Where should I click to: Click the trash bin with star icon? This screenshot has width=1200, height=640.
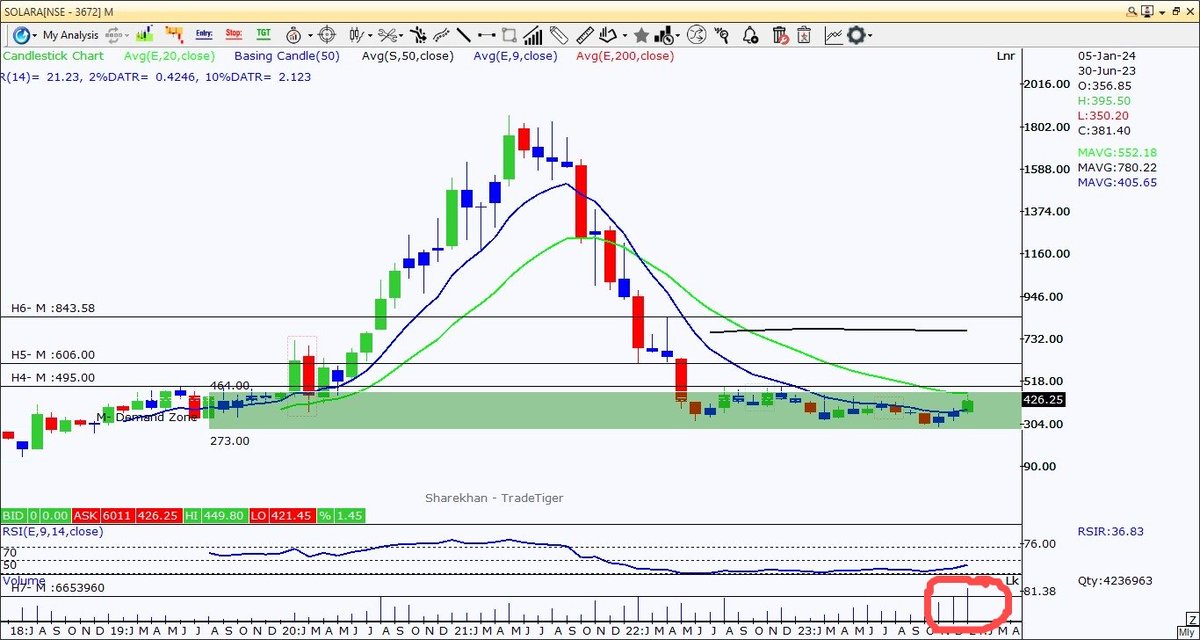(x=803, y=35)
